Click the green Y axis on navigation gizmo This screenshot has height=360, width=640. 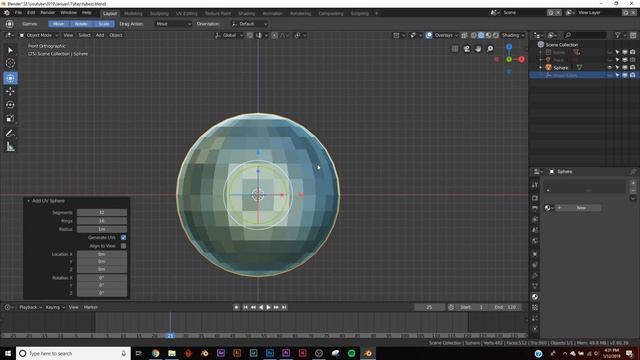click(x=509, y=59)
